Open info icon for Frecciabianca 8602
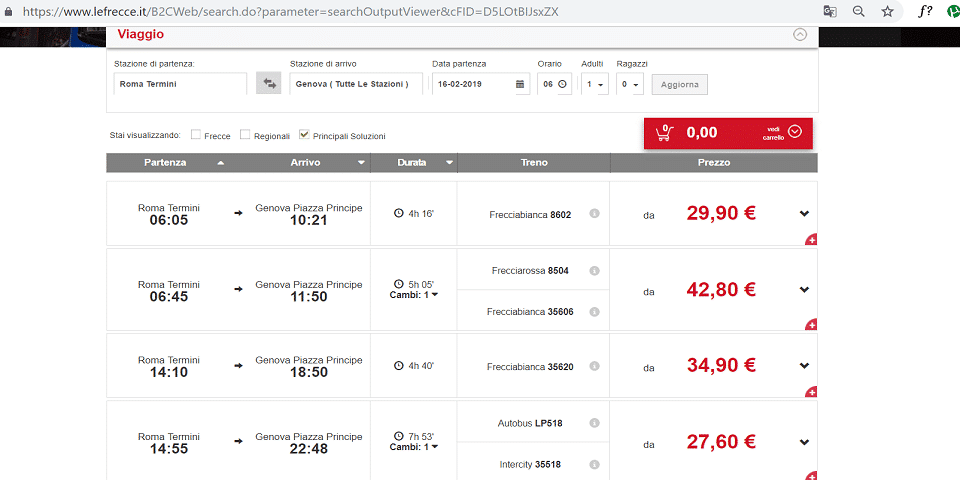960x480 pixels. pyautogui.click(x=594, y=214)
